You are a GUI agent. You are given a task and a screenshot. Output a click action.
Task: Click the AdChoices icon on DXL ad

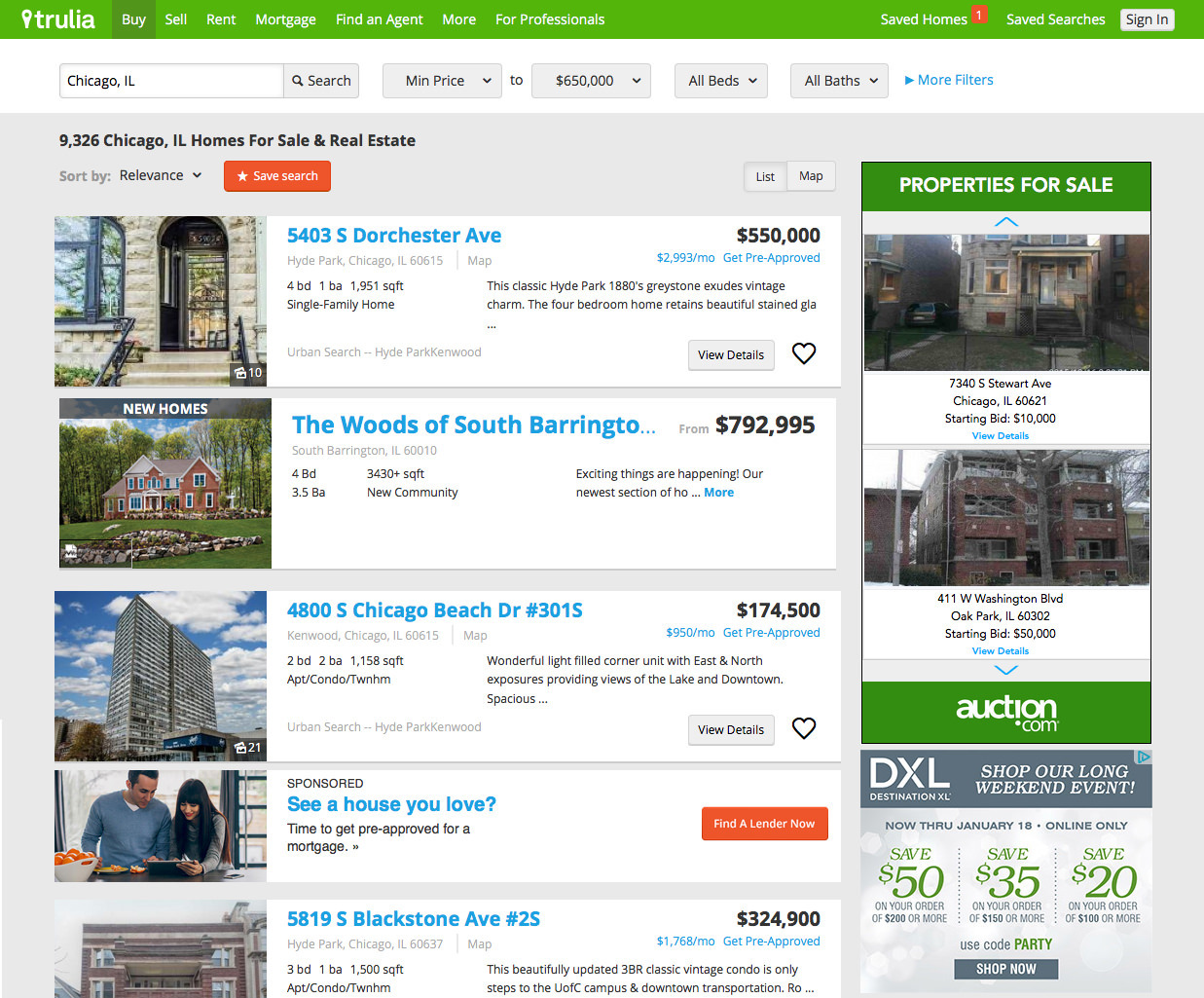pyautogui.click(x=1144, y=757)
